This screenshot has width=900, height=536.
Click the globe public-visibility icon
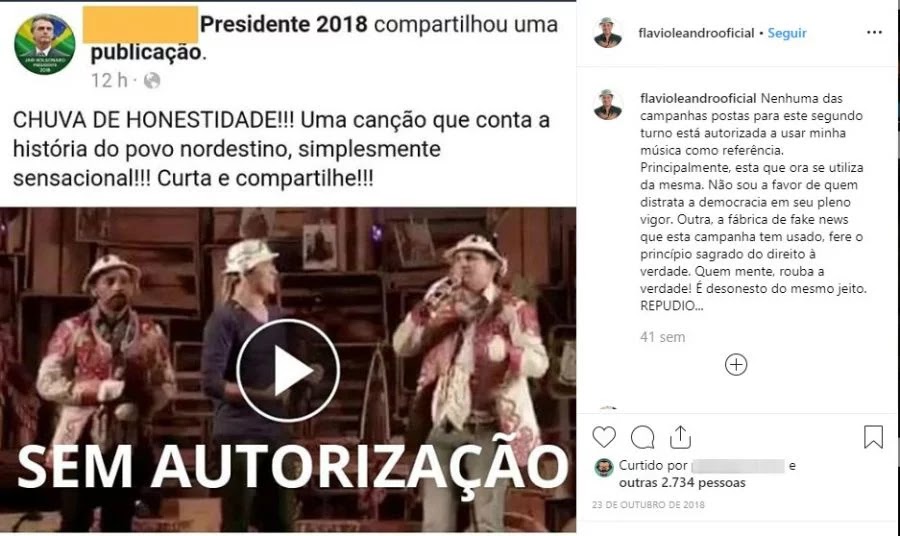click(x=152, y=81)
